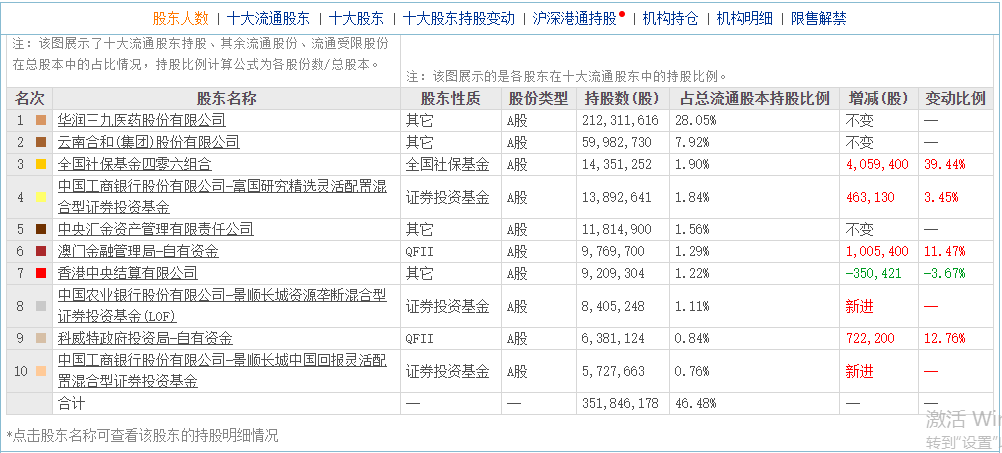Image resolution: width=1002 pixels, height=453 pixels.
Task: Open 富国研究精选灵活配置混合型 fund link
Action: 222,197
